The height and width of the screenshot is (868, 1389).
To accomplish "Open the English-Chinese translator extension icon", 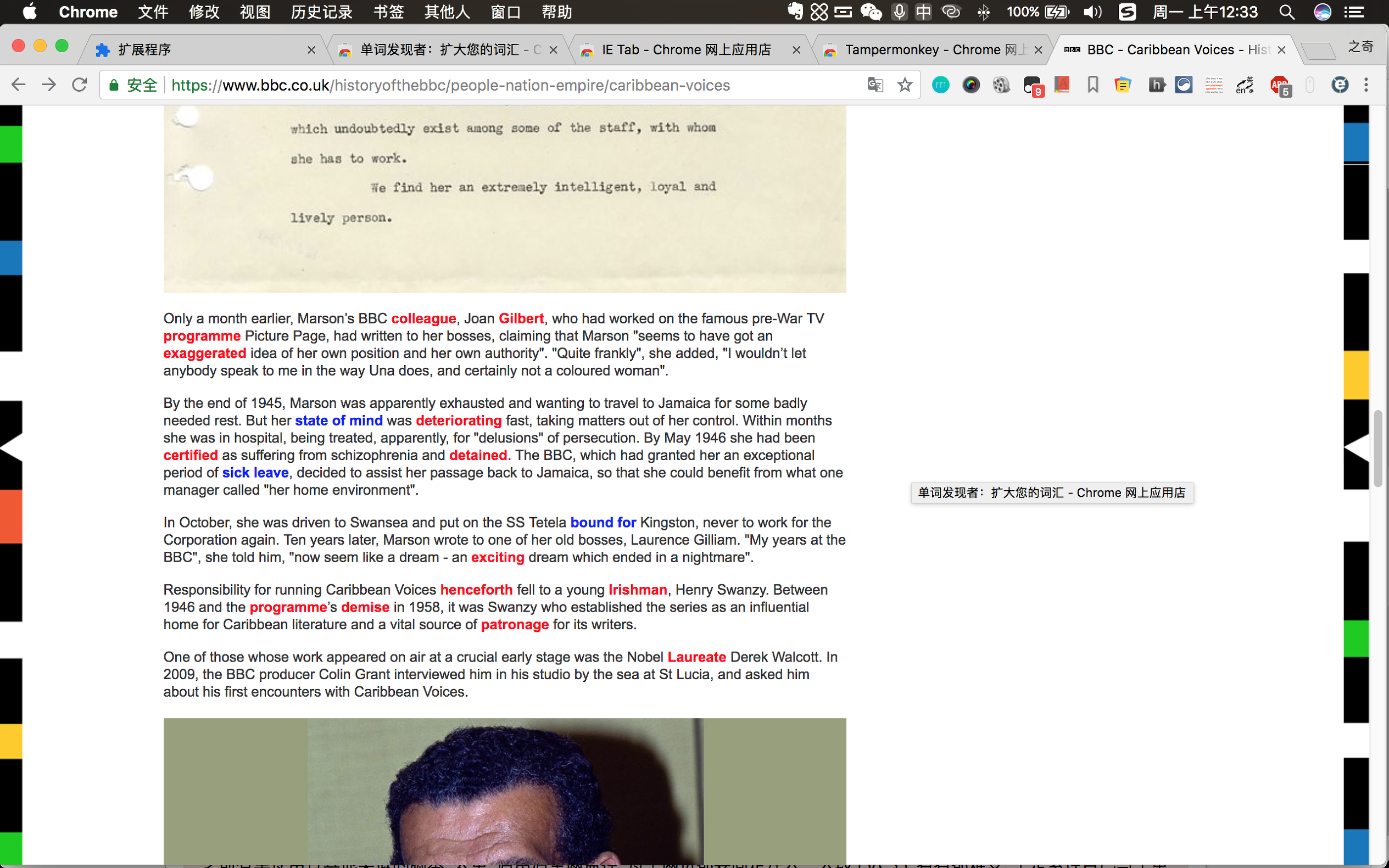I will pyautogui.click(x=1245, y=85).
